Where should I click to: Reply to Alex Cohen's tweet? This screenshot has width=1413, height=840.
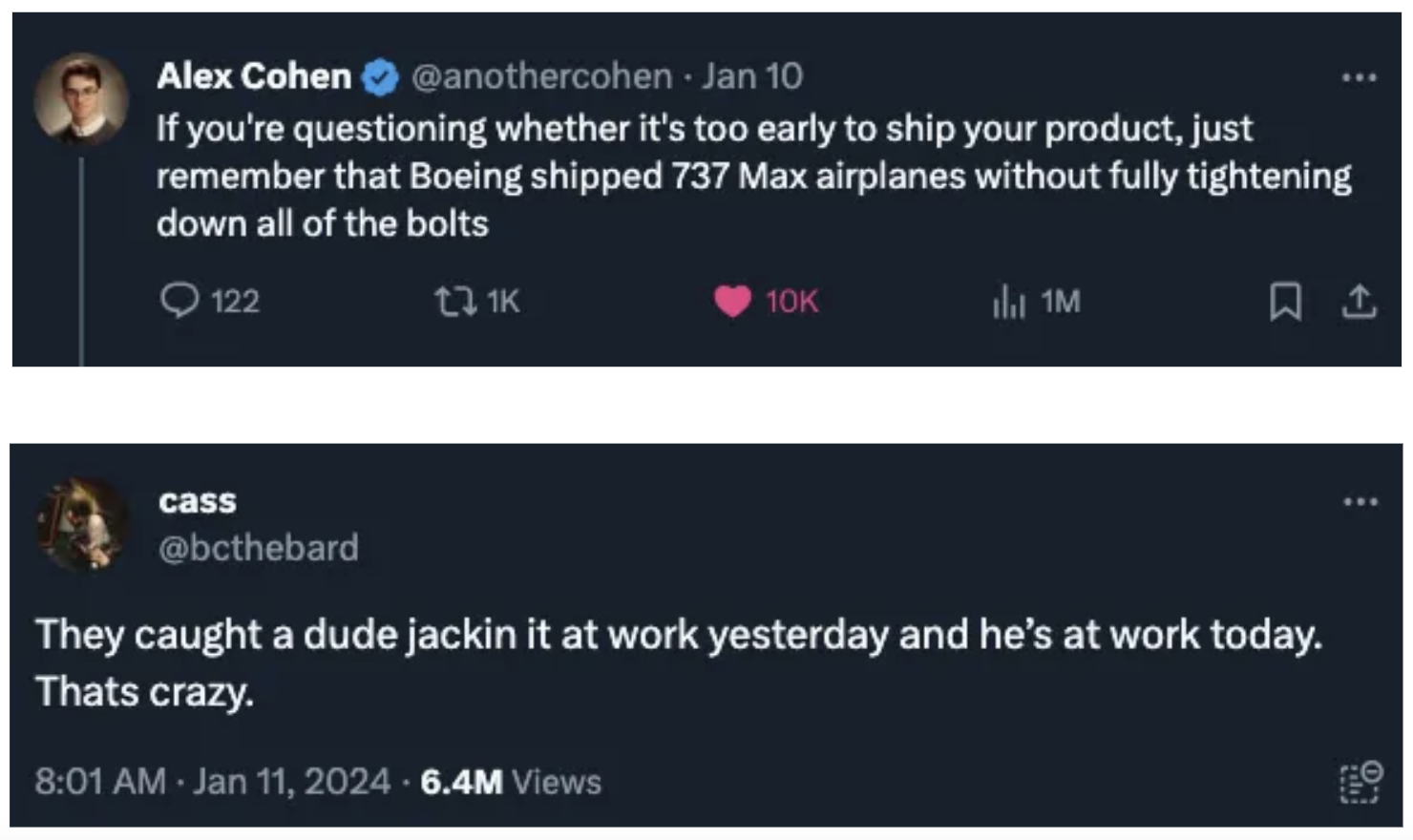pyautogui.click(x=180, y=302)
